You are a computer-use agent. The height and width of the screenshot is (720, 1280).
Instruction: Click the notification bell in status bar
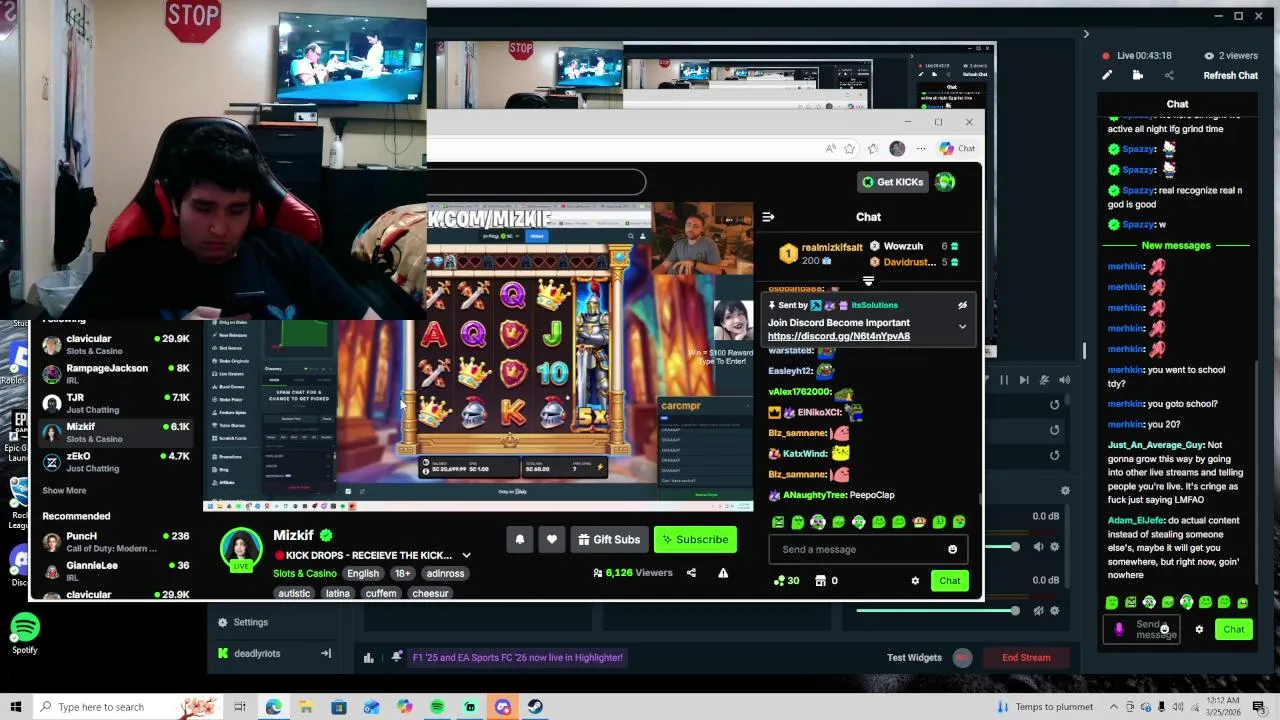point(397,657)
